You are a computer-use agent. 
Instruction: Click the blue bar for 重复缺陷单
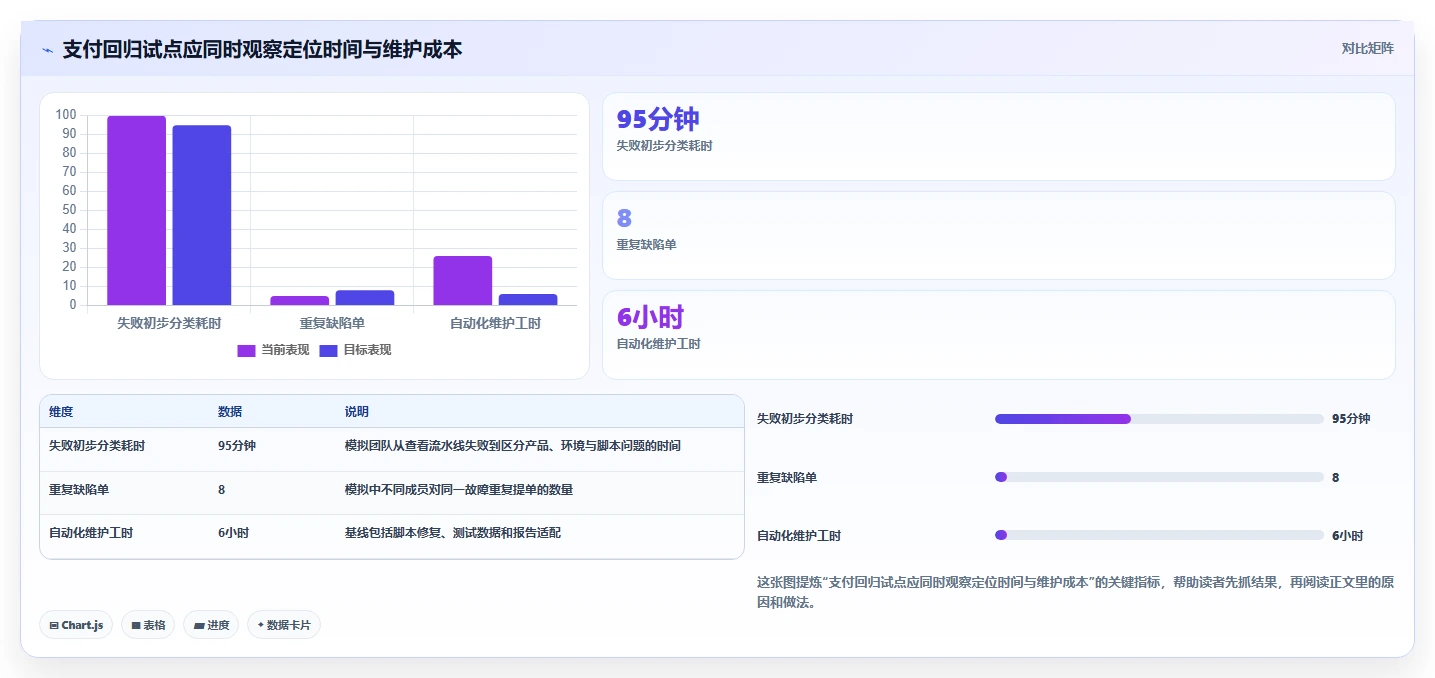(x=365, y=297)
